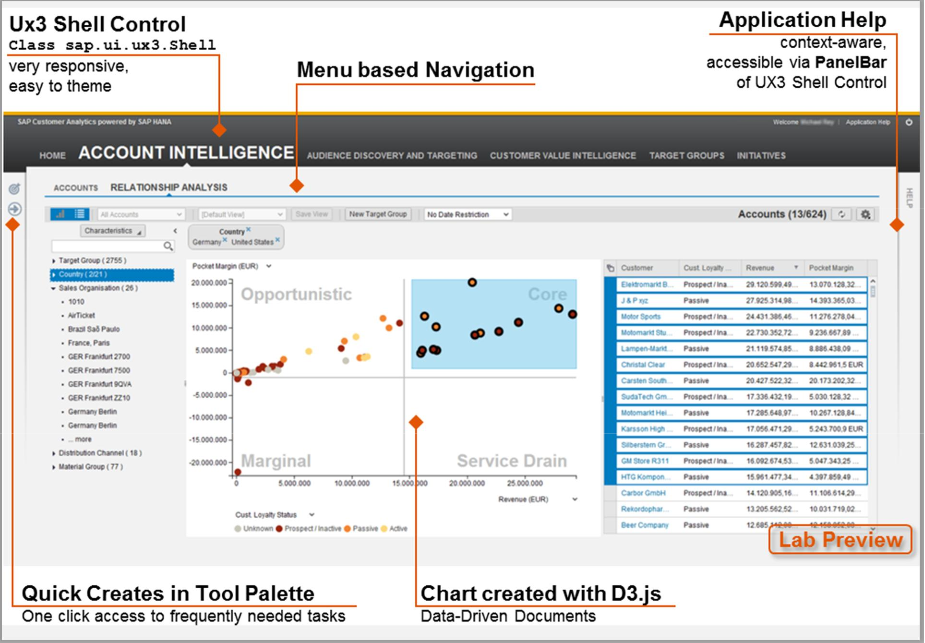Remove the United States filter tag
This screenshot has width=925, height=643.
point(276,241)
